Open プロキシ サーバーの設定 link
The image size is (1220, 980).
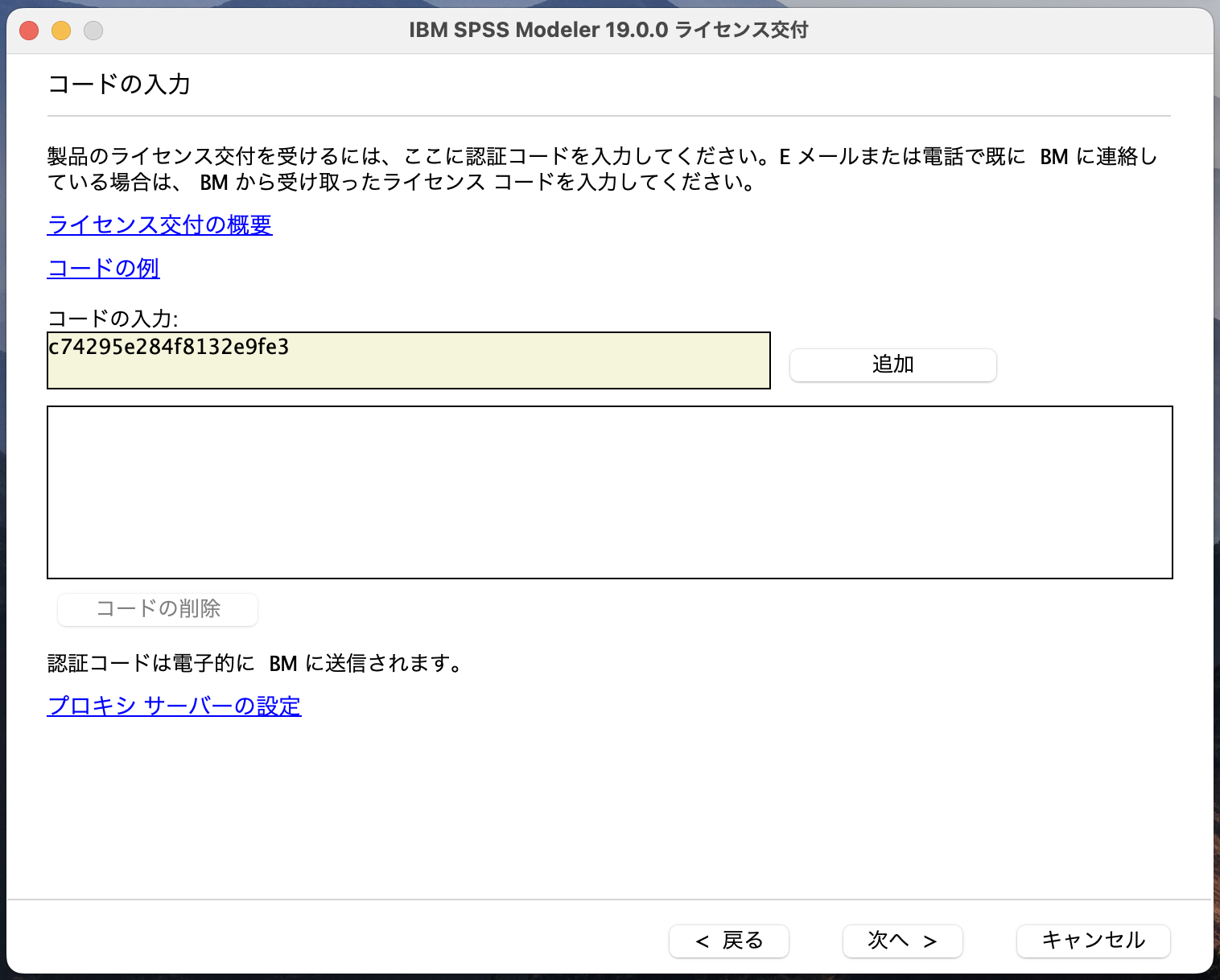pyautogui.click(x=174, y=706)
